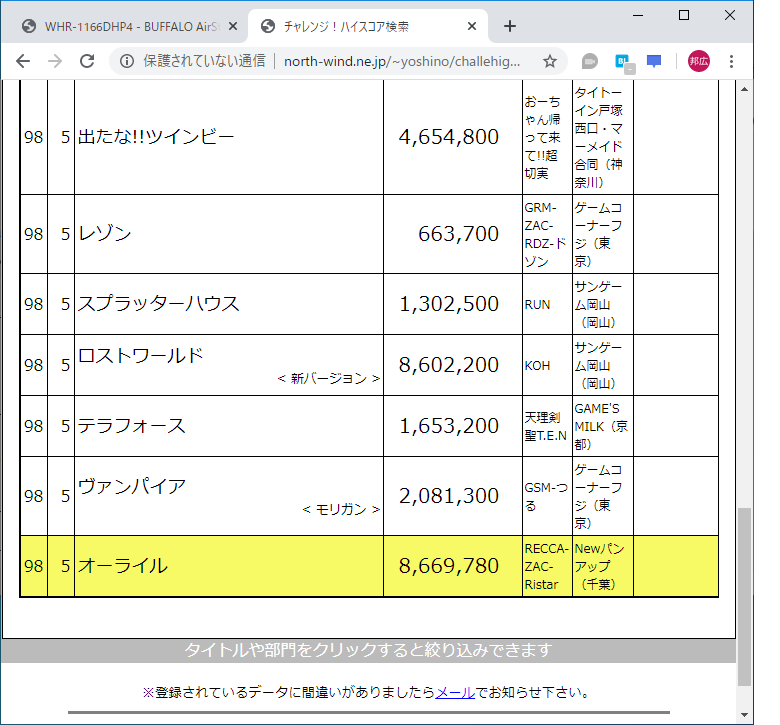The width and height of the screenshot is (780, 725).
Task: Open the 邦広 profile avatar
Action: 698,61
